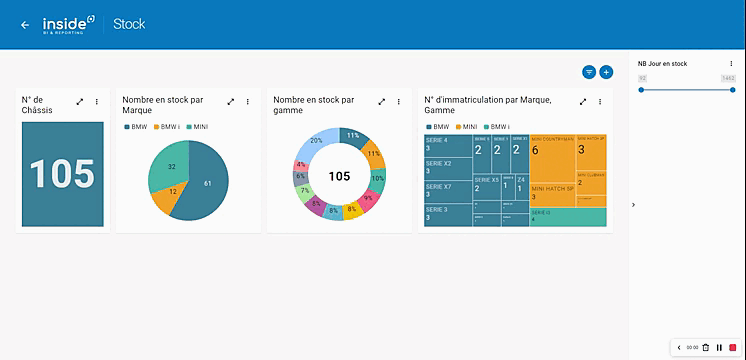Expand the Nombre en stock par Marque chart
This screenshot has width=746, height=360.
click(x=231, y=101)
